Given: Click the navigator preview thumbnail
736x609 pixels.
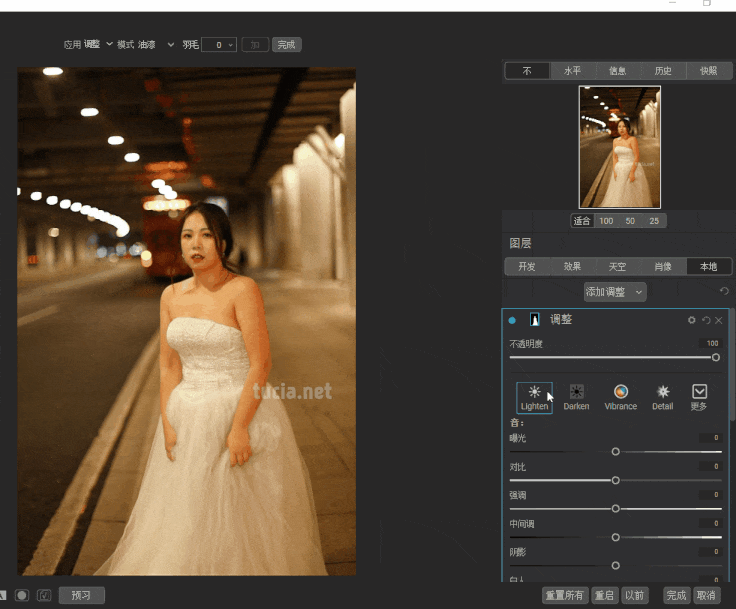Looking at the screenshot, I should pos(619,146).
